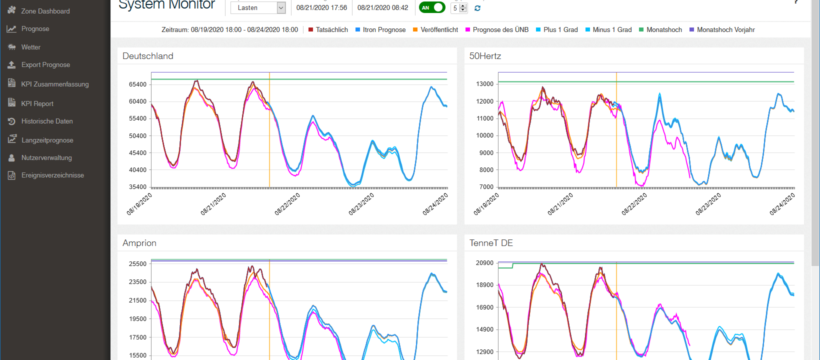820x360 pixels.
Task: Increase the refresh interval stepper
Action: 463,6
